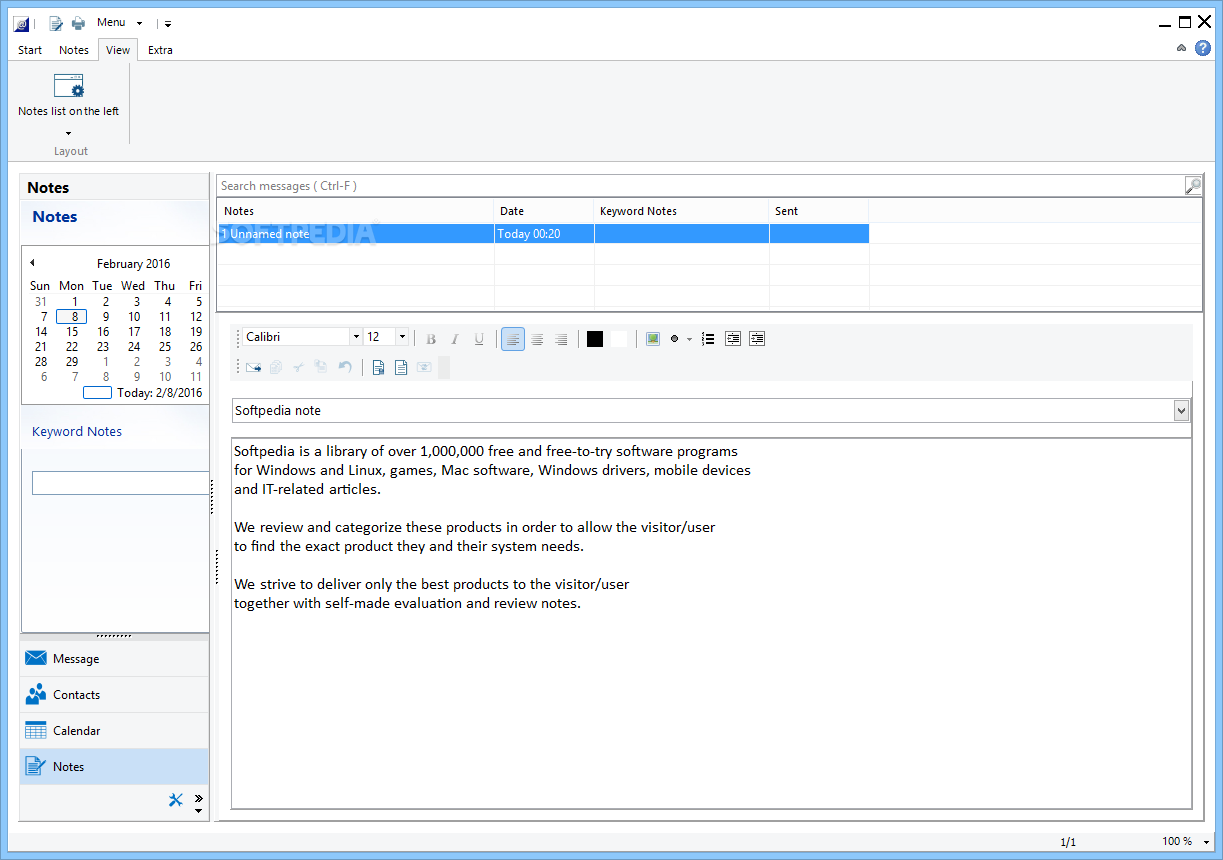Select date 24 in February calendar
Image resolution: width=1223 pixels, height=860 pixels.
pyautogui.click(x=134, y=347)
